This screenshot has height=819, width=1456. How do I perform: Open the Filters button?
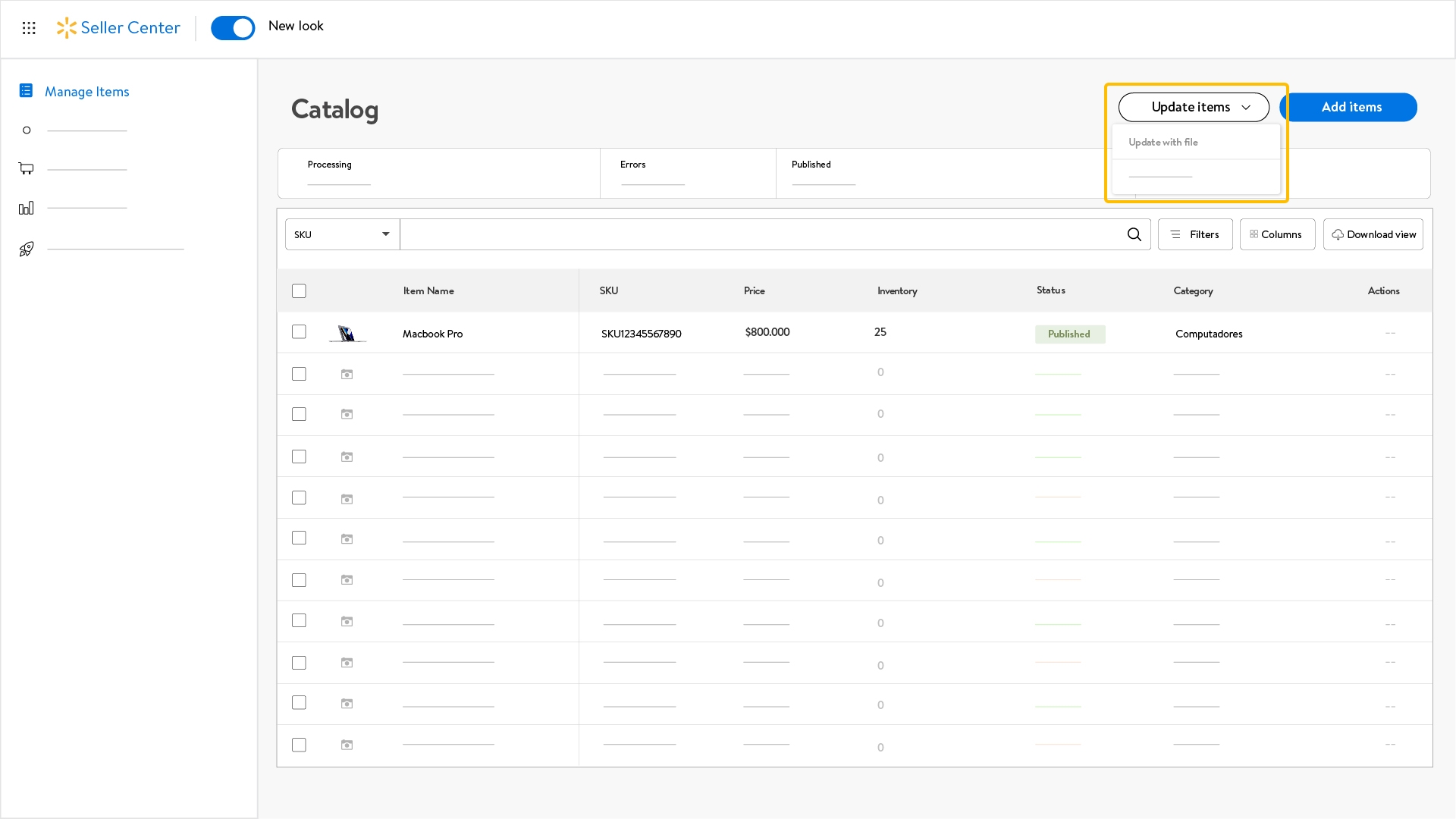pyautogui.click(x=1195, y=234)
